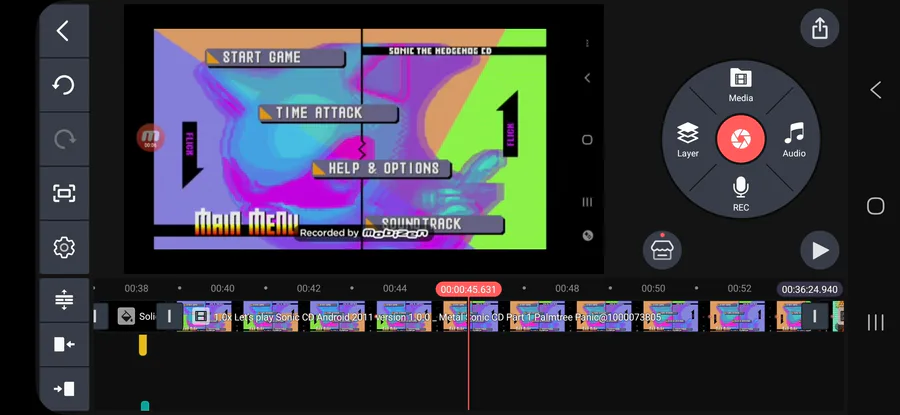The image size is (900, 415).
Task: Go back using the top-left arrow
Action: [63, 31]
